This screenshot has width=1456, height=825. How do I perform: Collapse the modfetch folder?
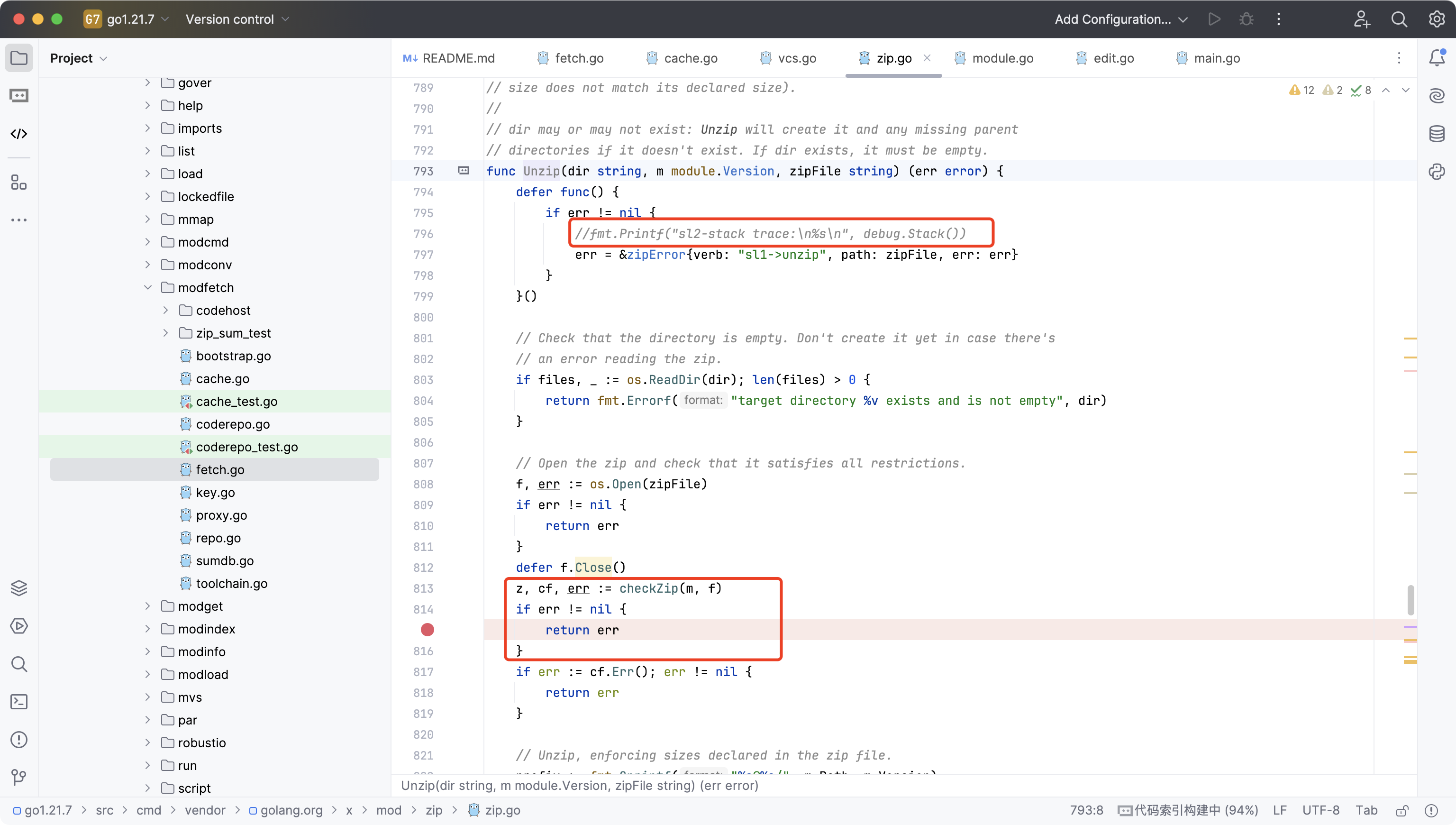[x=147, y=287]
